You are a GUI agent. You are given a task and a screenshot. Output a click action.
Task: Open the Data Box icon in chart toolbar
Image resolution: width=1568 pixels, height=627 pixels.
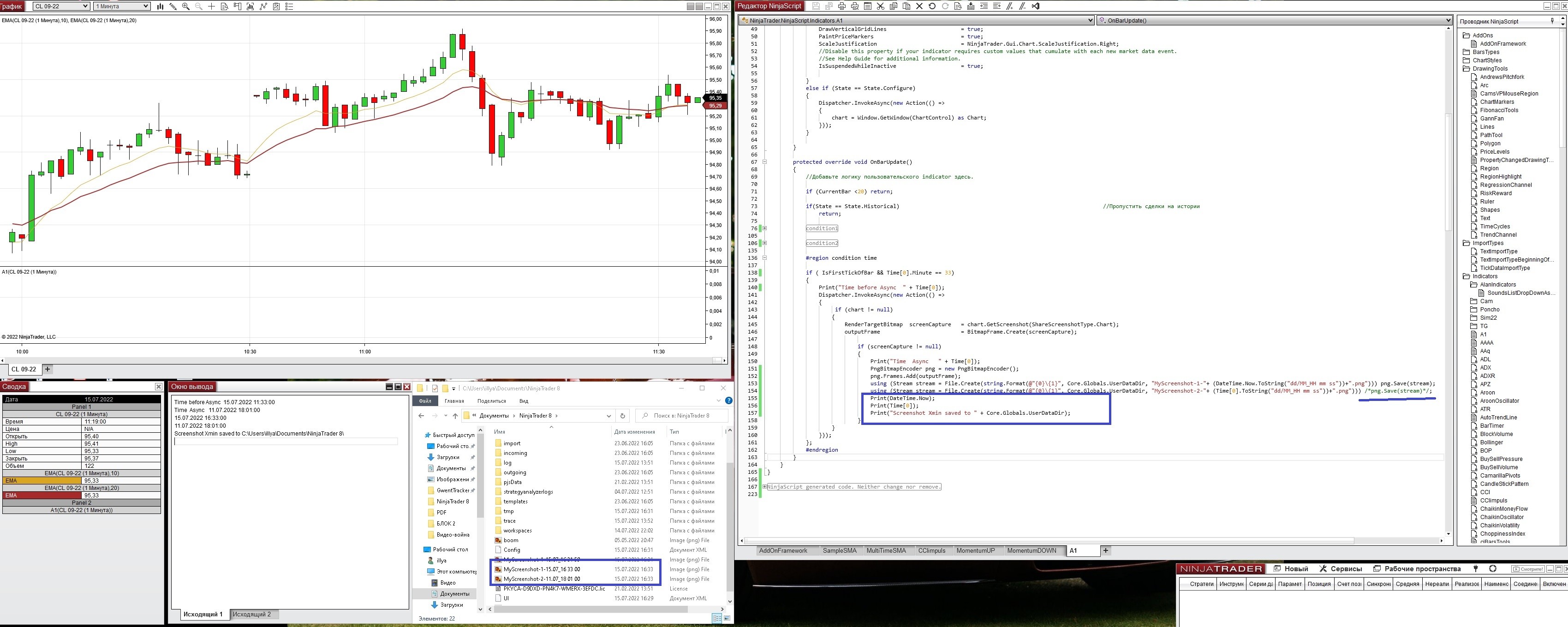225,6
